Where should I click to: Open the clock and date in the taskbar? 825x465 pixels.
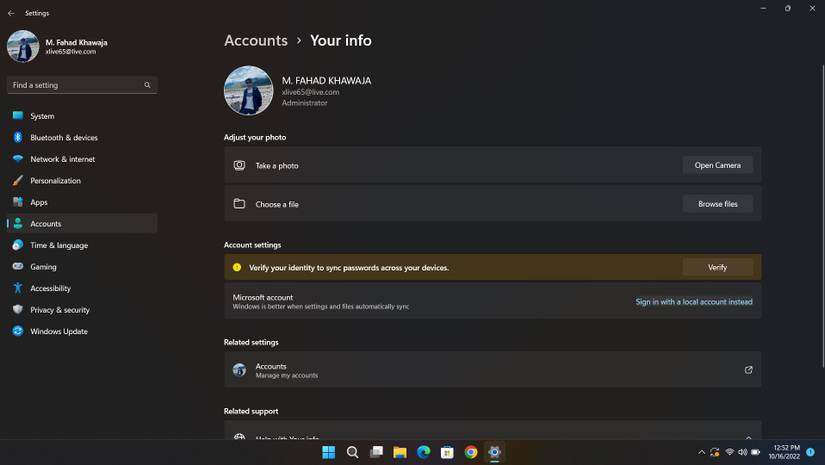pyautogui.click(x=784, y=452)
